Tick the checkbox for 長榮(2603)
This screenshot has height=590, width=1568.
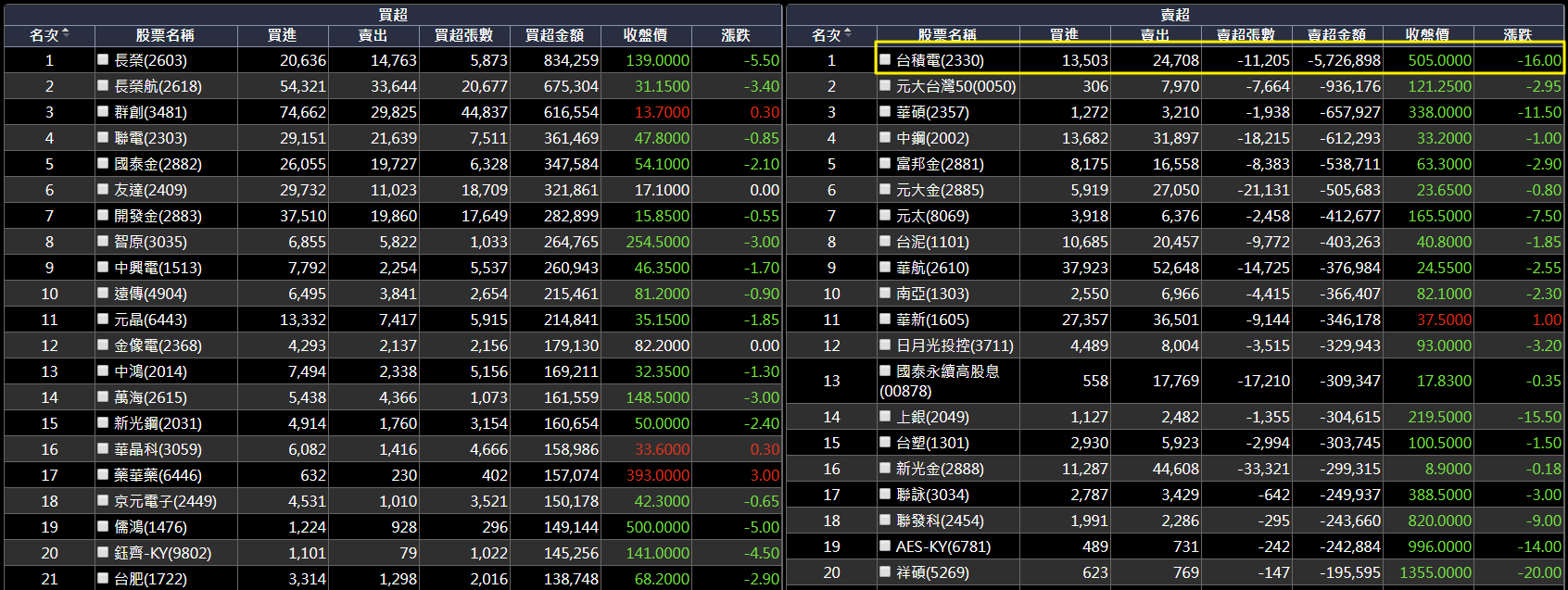(x=103, y=59)
